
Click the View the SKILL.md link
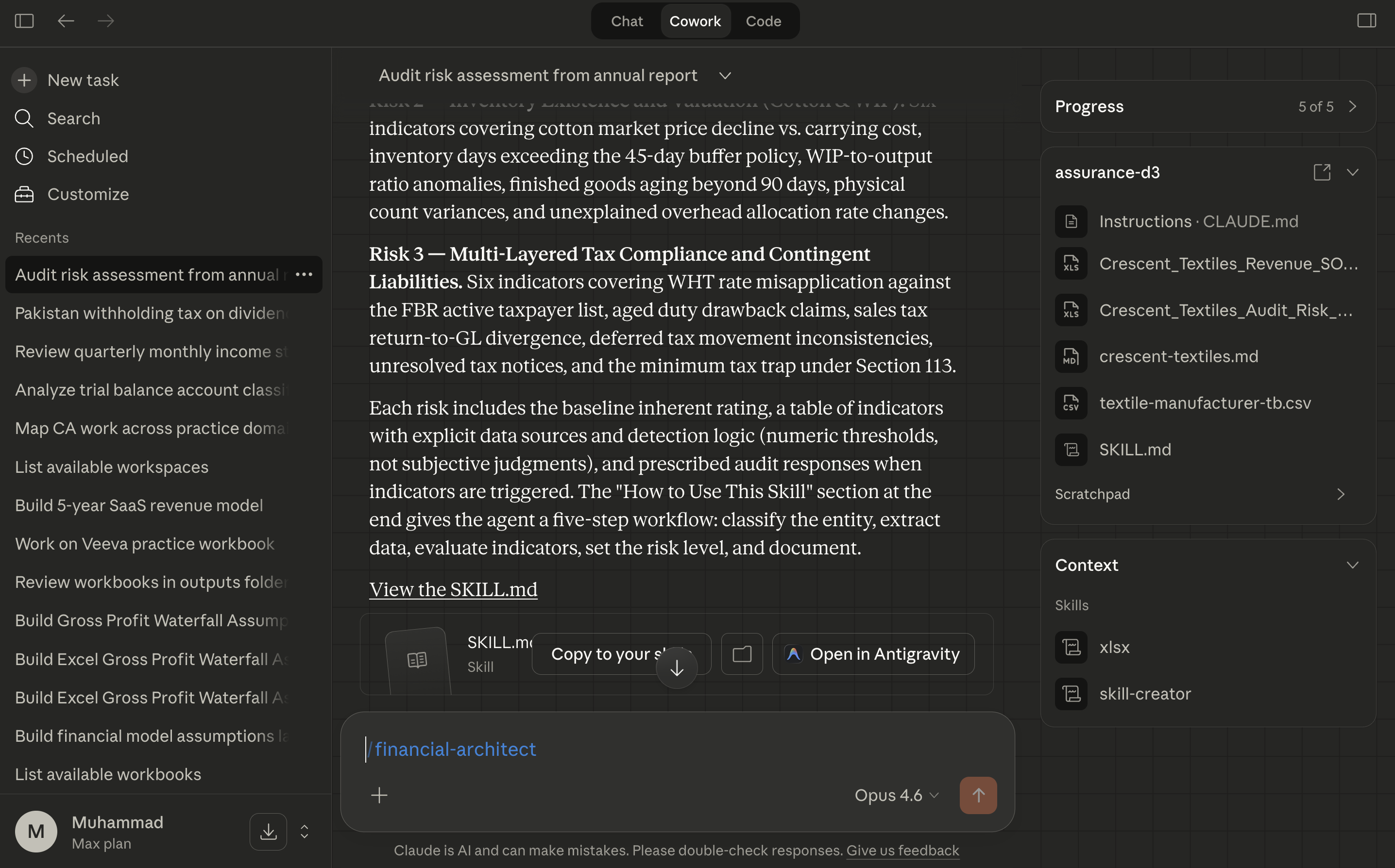click(453, 589)
